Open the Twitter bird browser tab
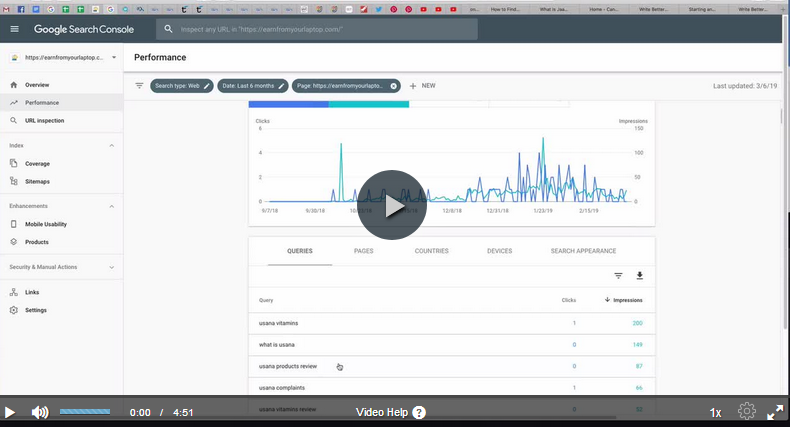The height and width of the screenshot is (427, 791). 378,9
